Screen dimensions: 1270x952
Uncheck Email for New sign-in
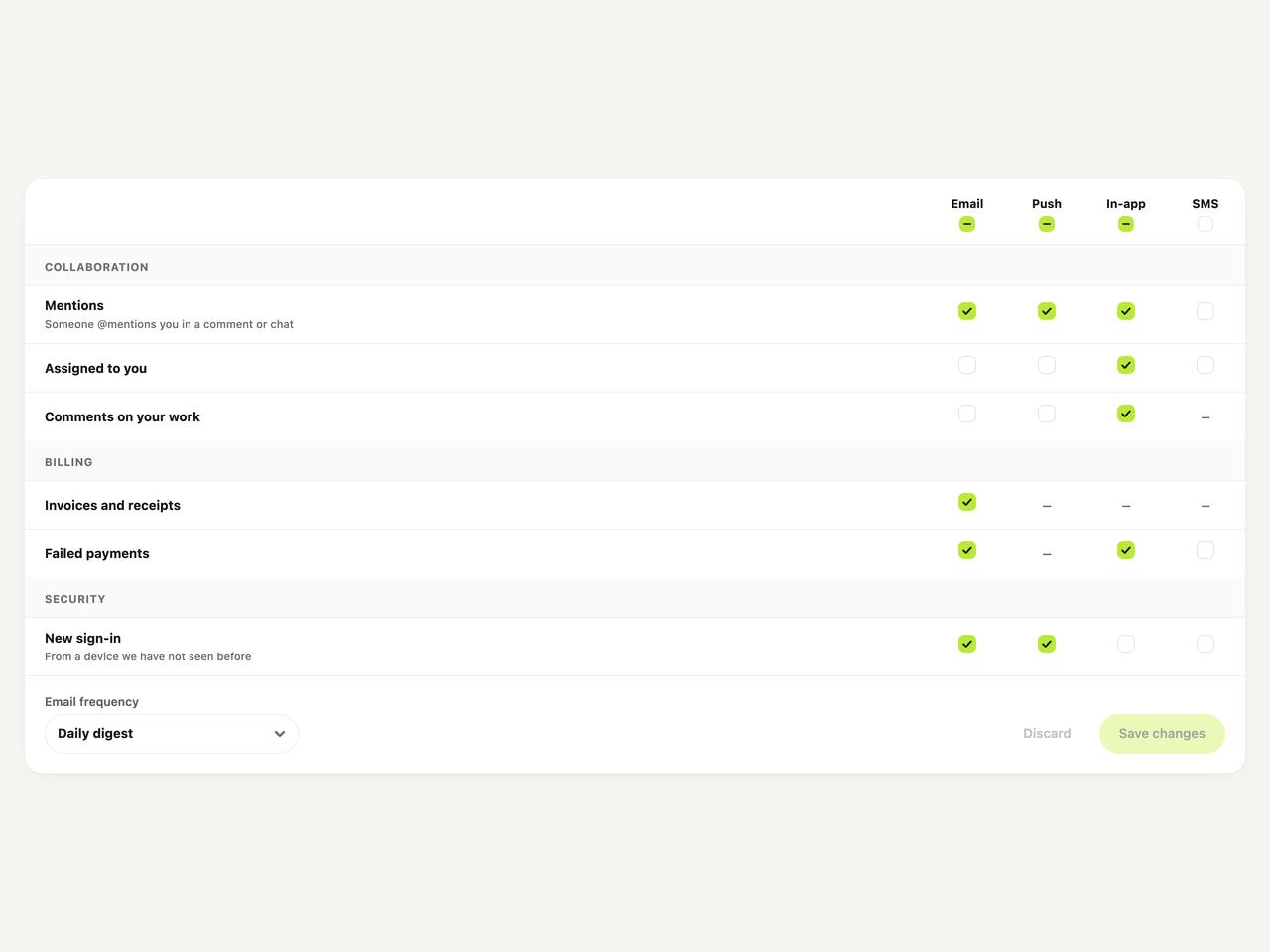[967, 644]
